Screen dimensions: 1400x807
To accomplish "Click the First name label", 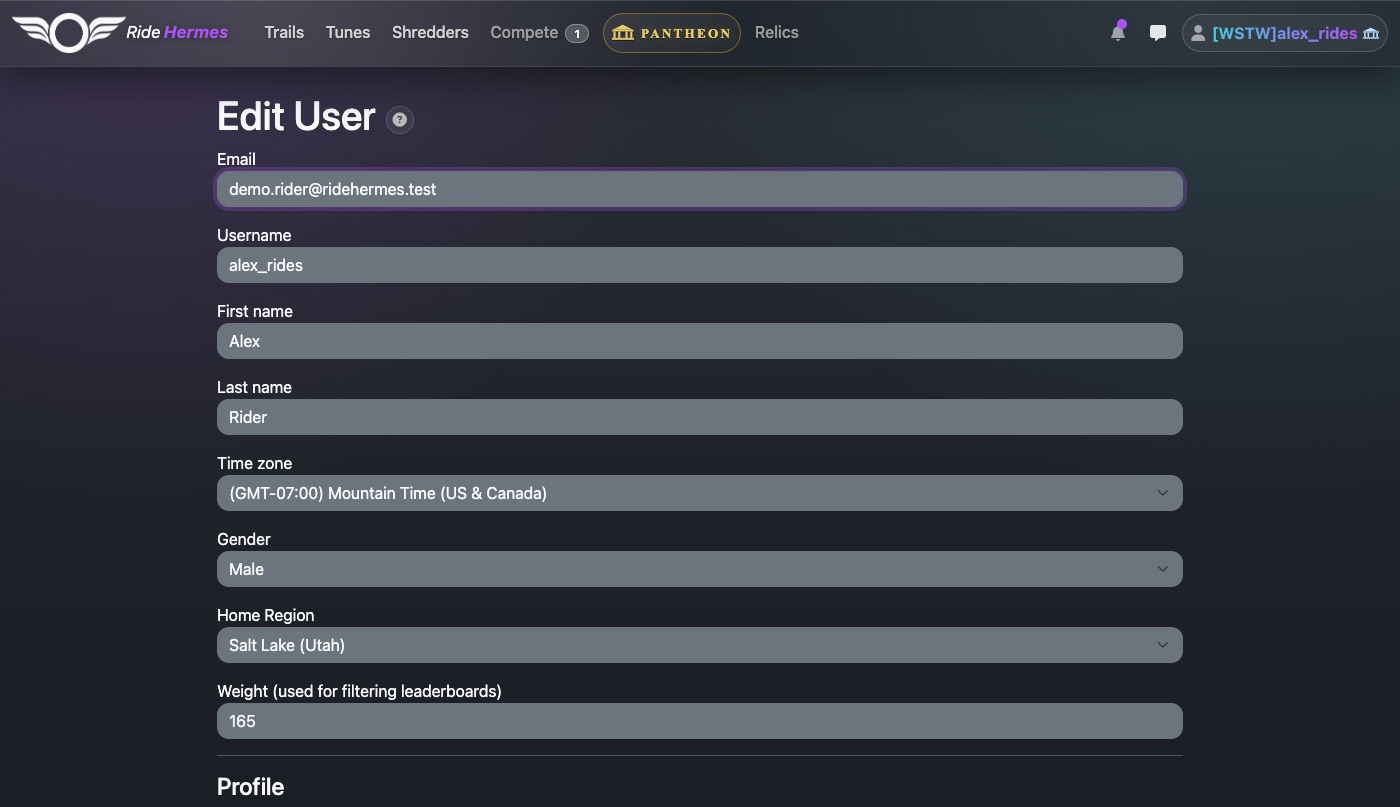I will point(255,311).
